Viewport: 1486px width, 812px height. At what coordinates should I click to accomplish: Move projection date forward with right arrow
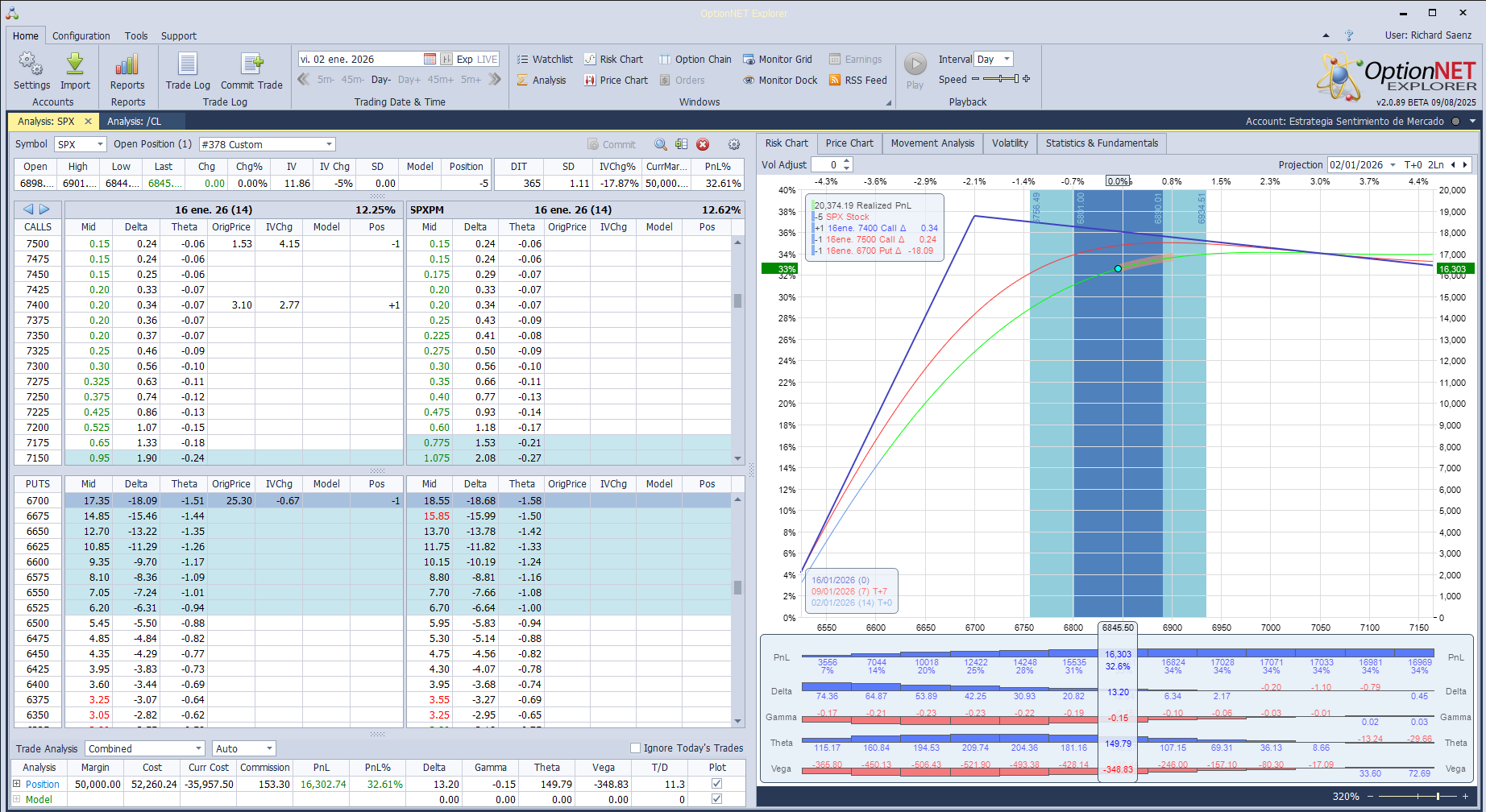pos(1466,164)
